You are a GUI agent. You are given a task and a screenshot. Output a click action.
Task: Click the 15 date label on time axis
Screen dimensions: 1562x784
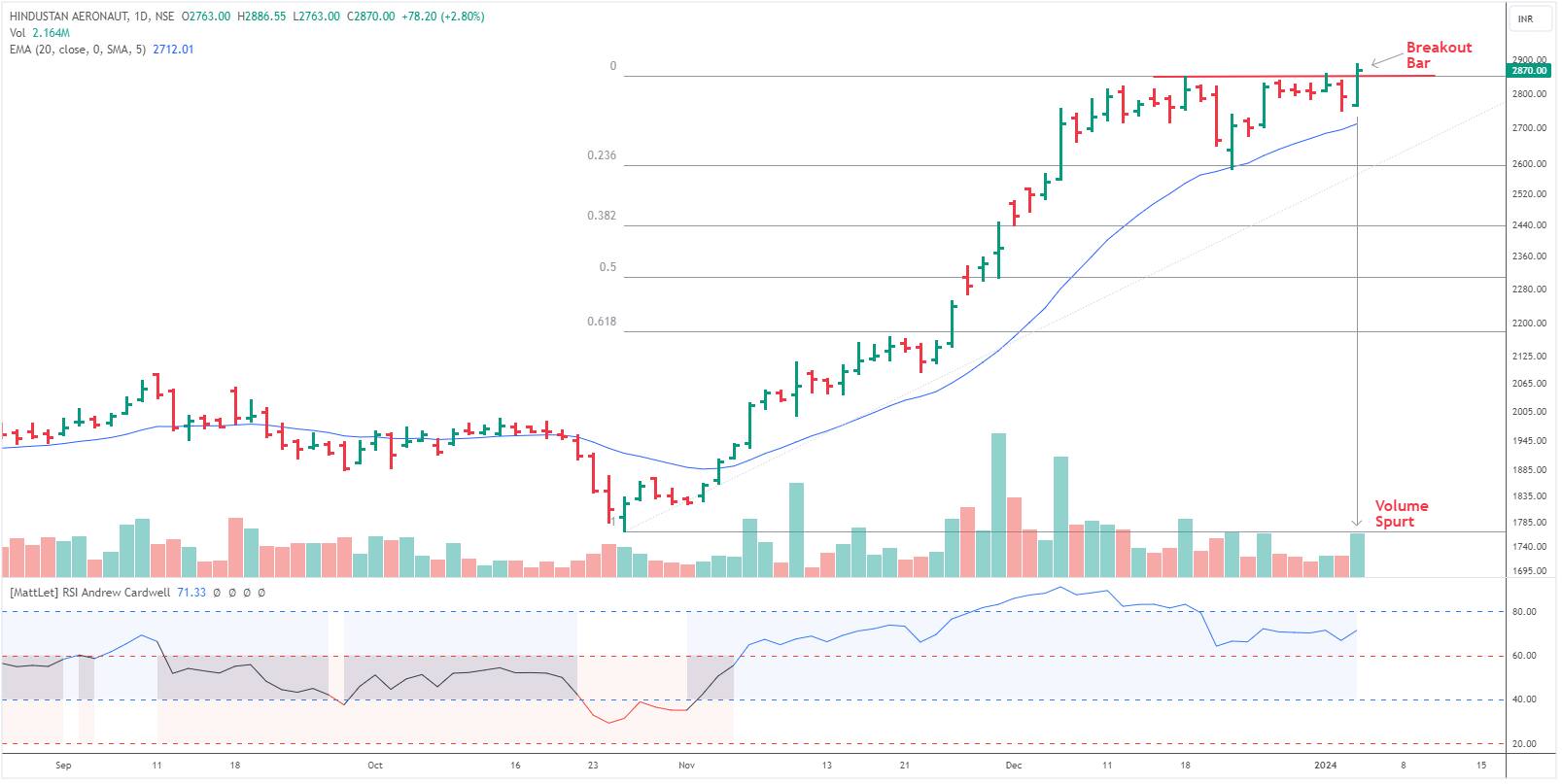tap(1481, 766)
